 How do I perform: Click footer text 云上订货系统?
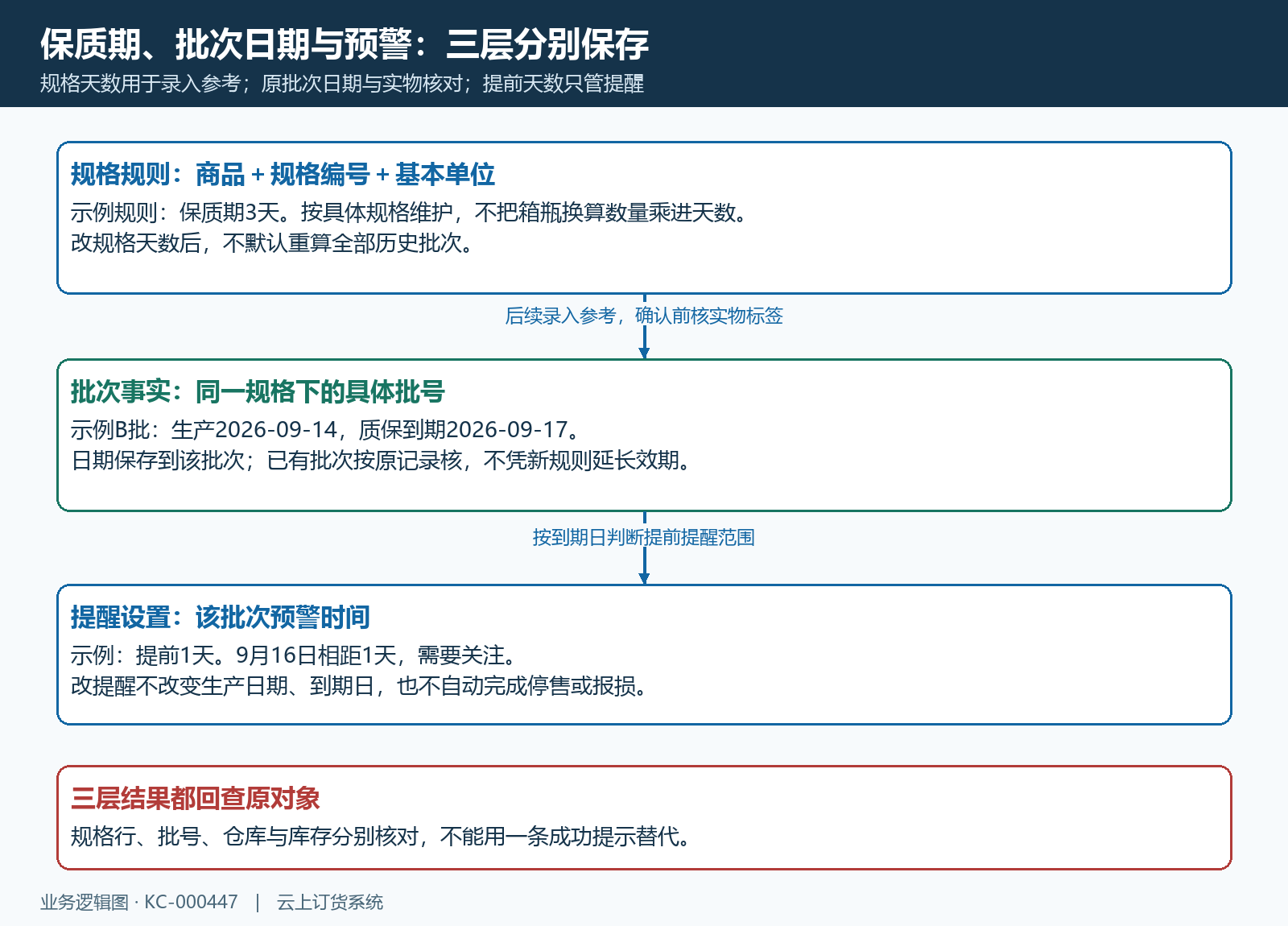[x=330, y=902]
